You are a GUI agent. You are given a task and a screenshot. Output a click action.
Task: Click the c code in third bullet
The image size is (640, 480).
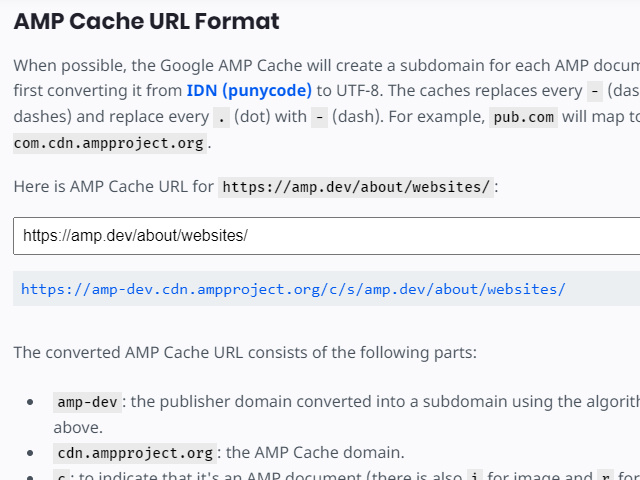point(61,476)
